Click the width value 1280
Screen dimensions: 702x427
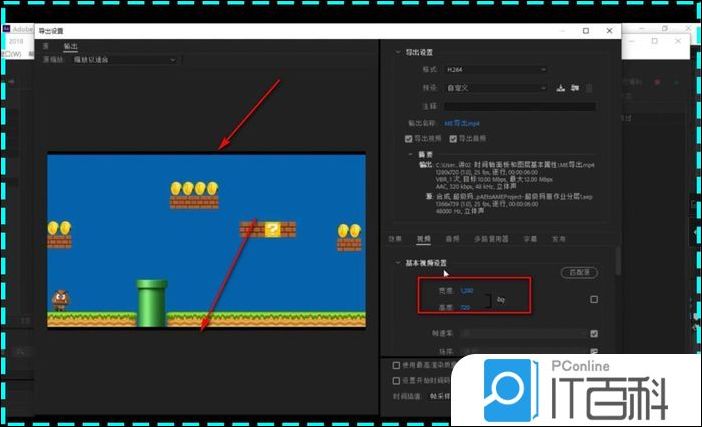[467, 291]
